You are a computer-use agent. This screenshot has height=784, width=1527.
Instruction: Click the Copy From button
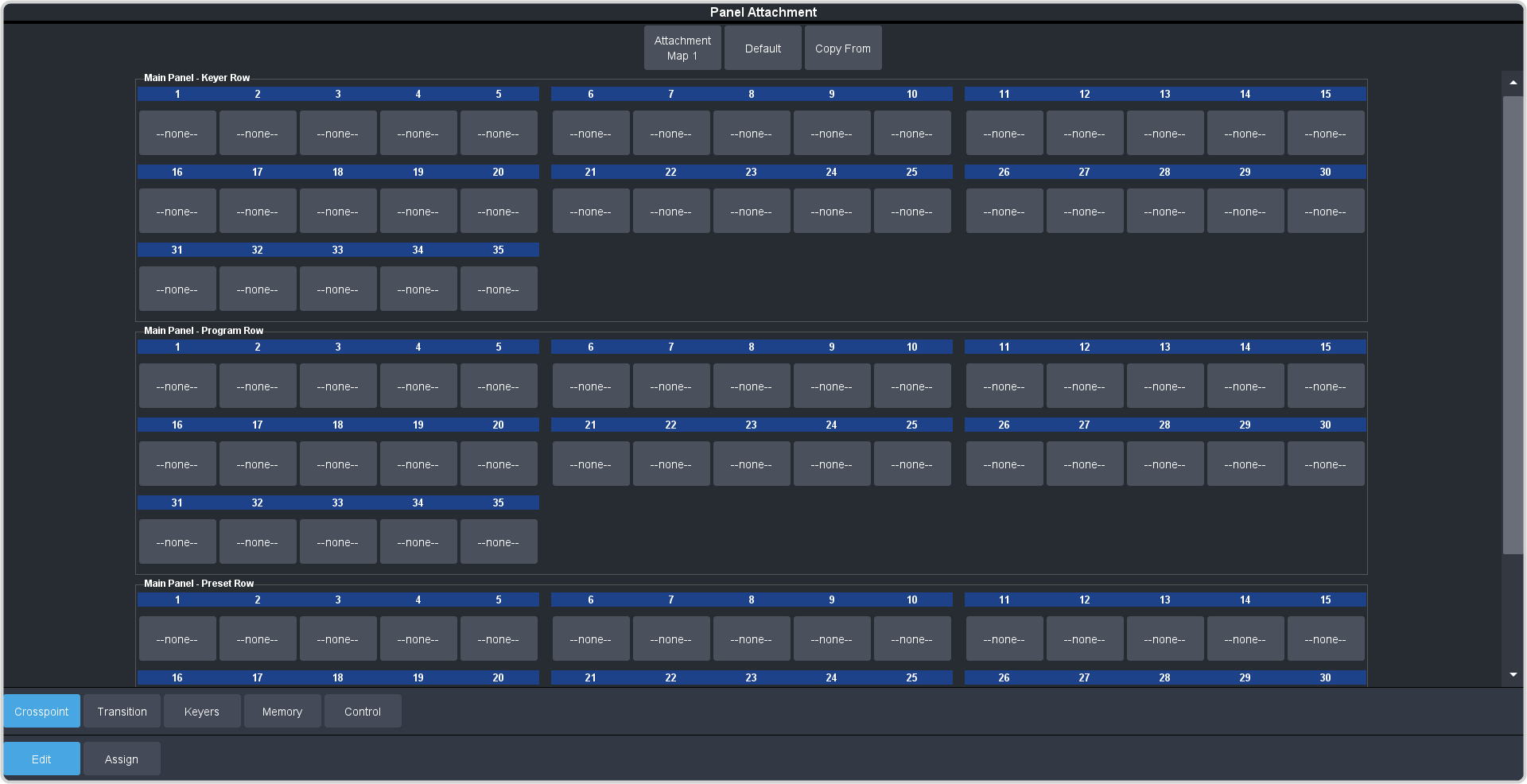pyautogui.click(x=843, y=48)
